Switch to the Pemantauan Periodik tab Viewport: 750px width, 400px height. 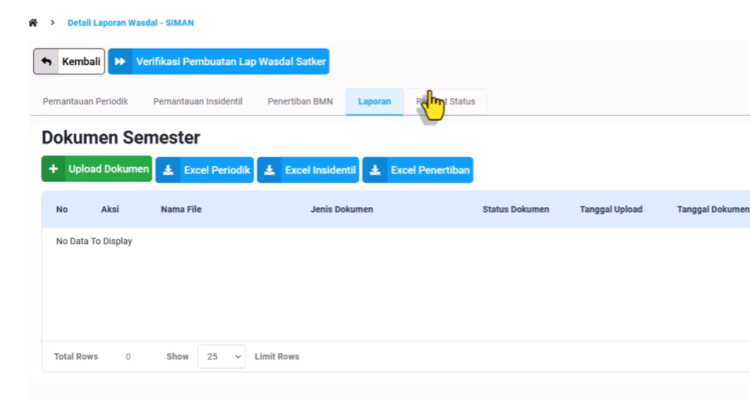click(85, 101)
